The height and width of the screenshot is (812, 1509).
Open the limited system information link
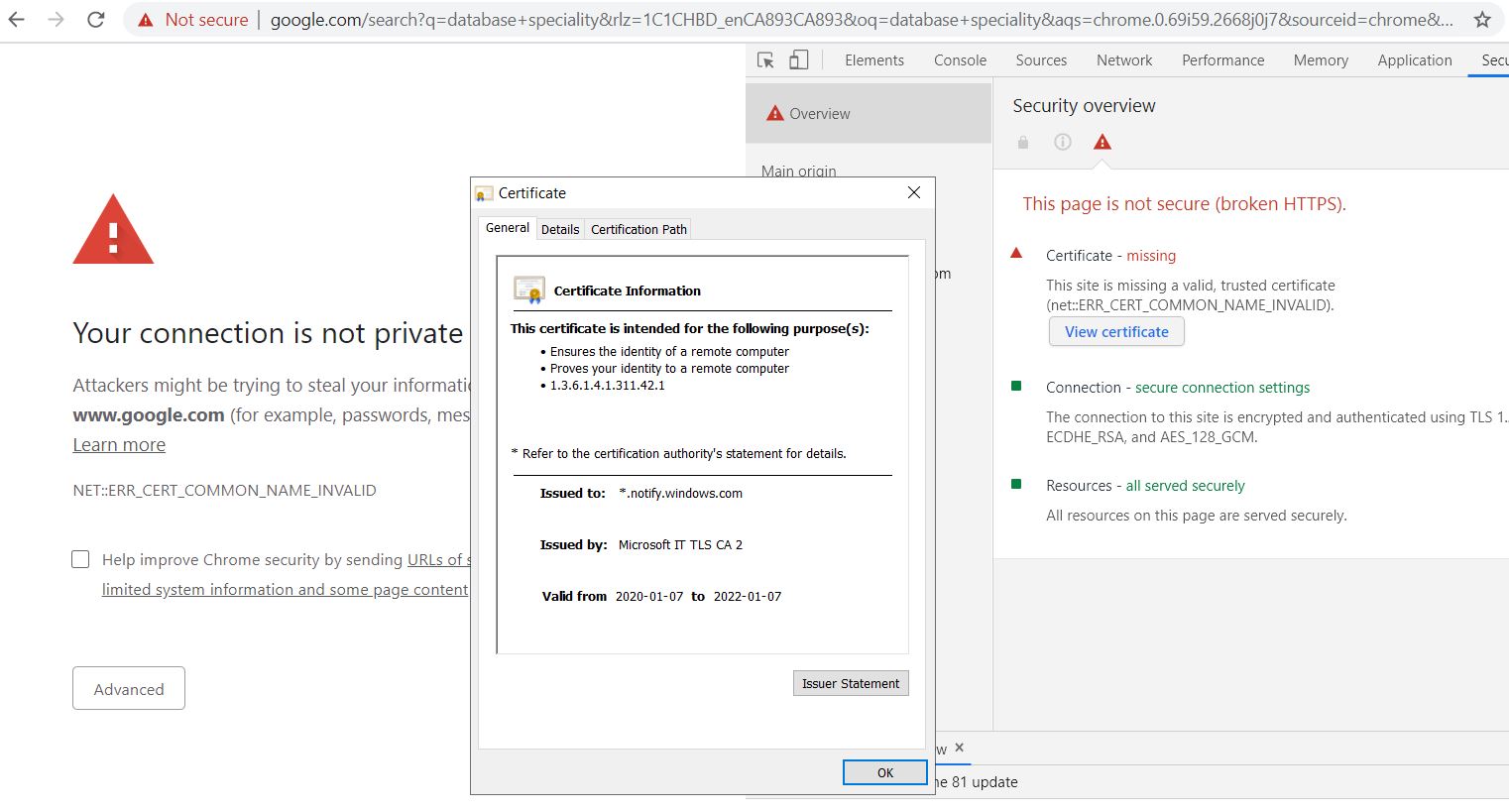click(x=285, y=589)
